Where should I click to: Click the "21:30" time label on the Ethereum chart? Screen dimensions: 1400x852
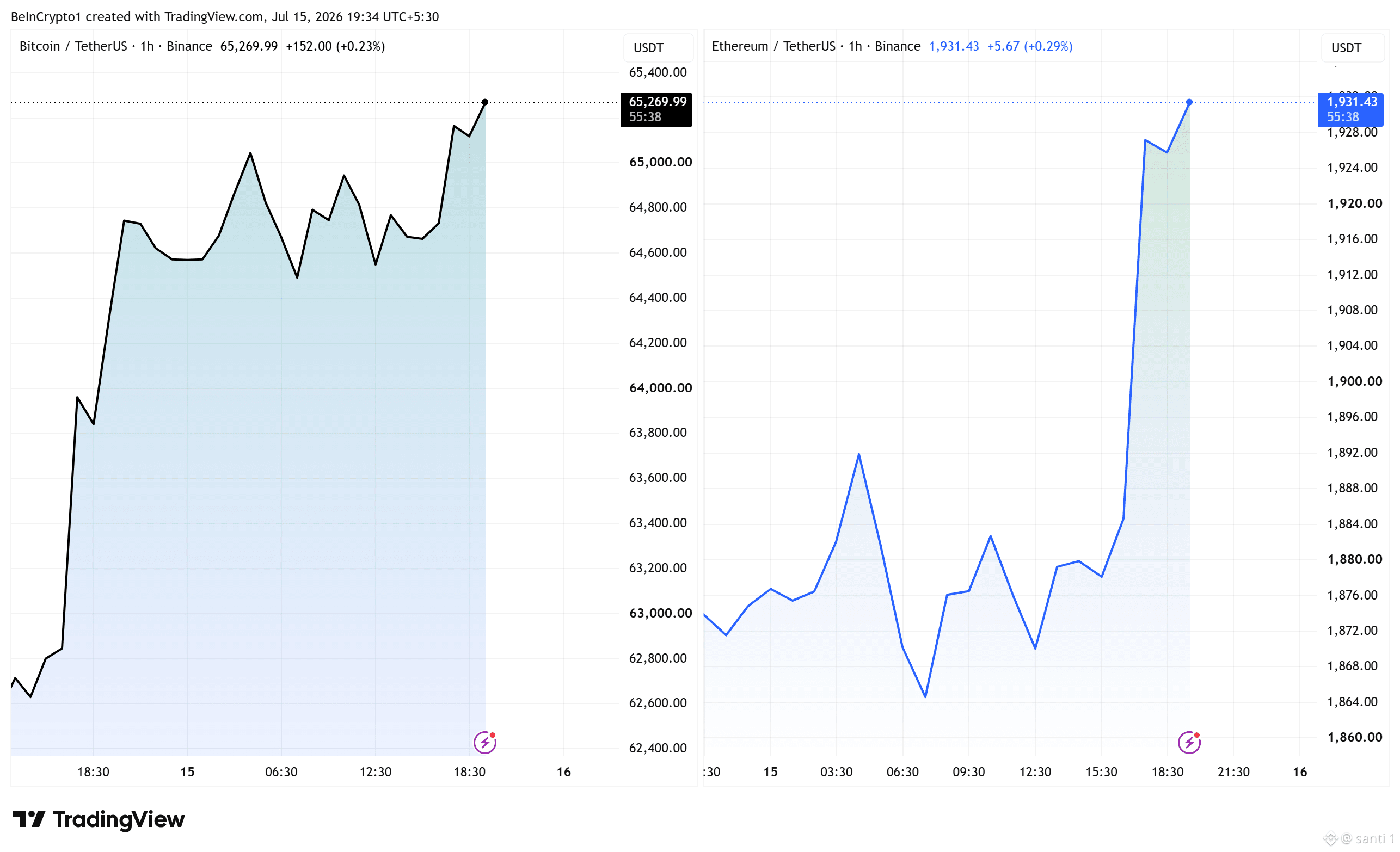pyautogui.click(x=1233, y=772)
